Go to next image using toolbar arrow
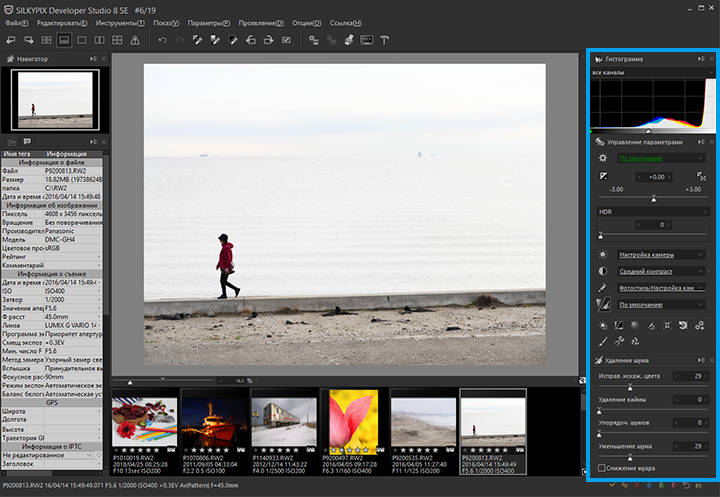Screen dimensions: 720x497 tap(29, 40)
